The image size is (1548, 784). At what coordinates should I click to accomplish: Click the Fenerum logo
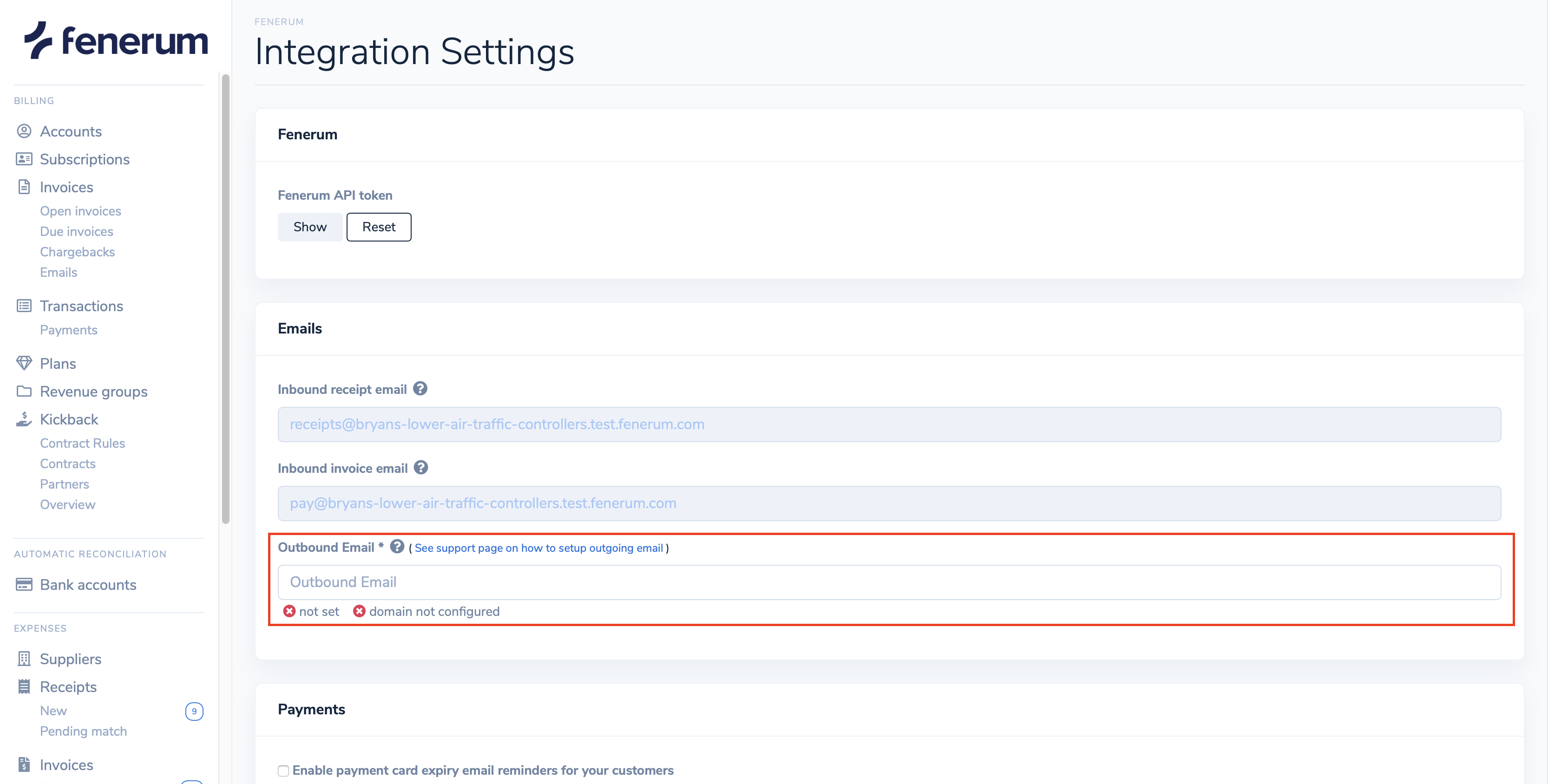pos(116,40)
